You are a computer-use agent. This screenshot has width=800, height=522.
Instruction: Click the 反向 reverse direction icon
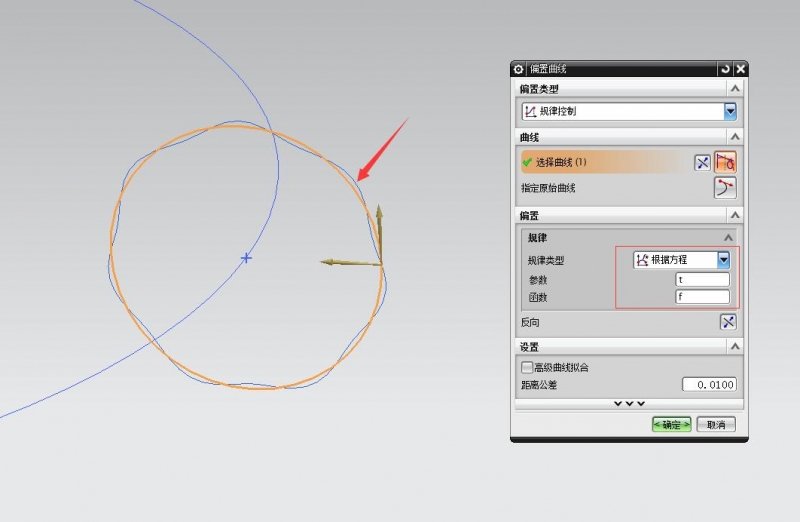727,322
